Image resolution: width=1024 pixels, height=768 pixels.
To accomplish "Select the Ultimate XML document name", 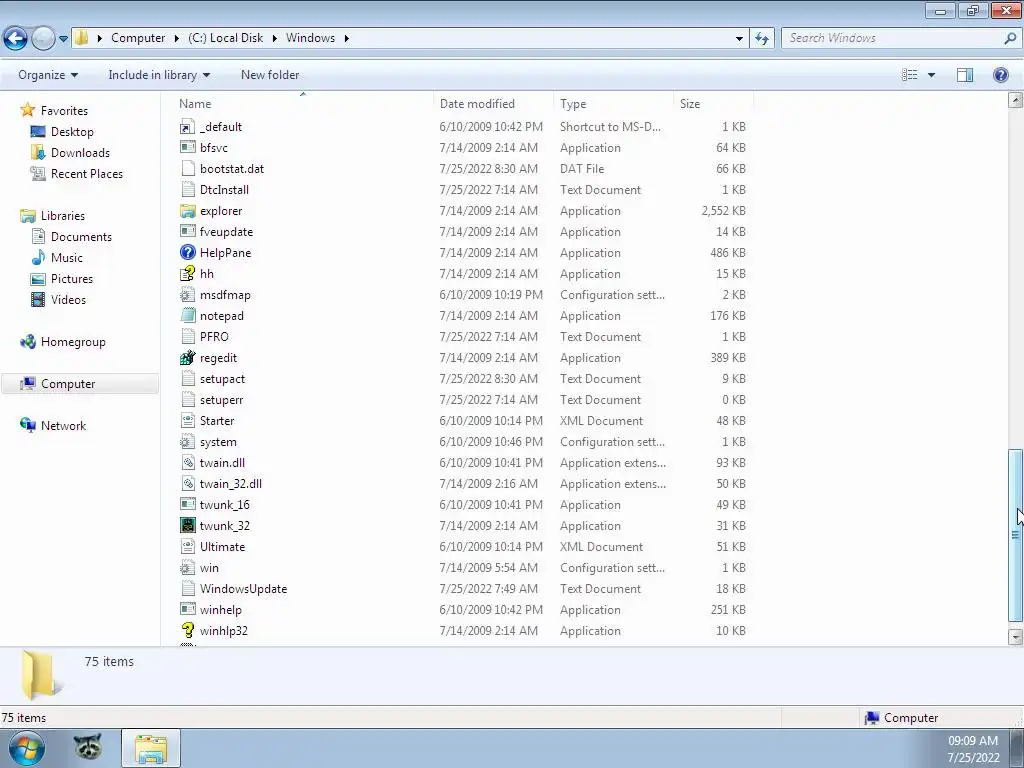I will pos(222,547).
